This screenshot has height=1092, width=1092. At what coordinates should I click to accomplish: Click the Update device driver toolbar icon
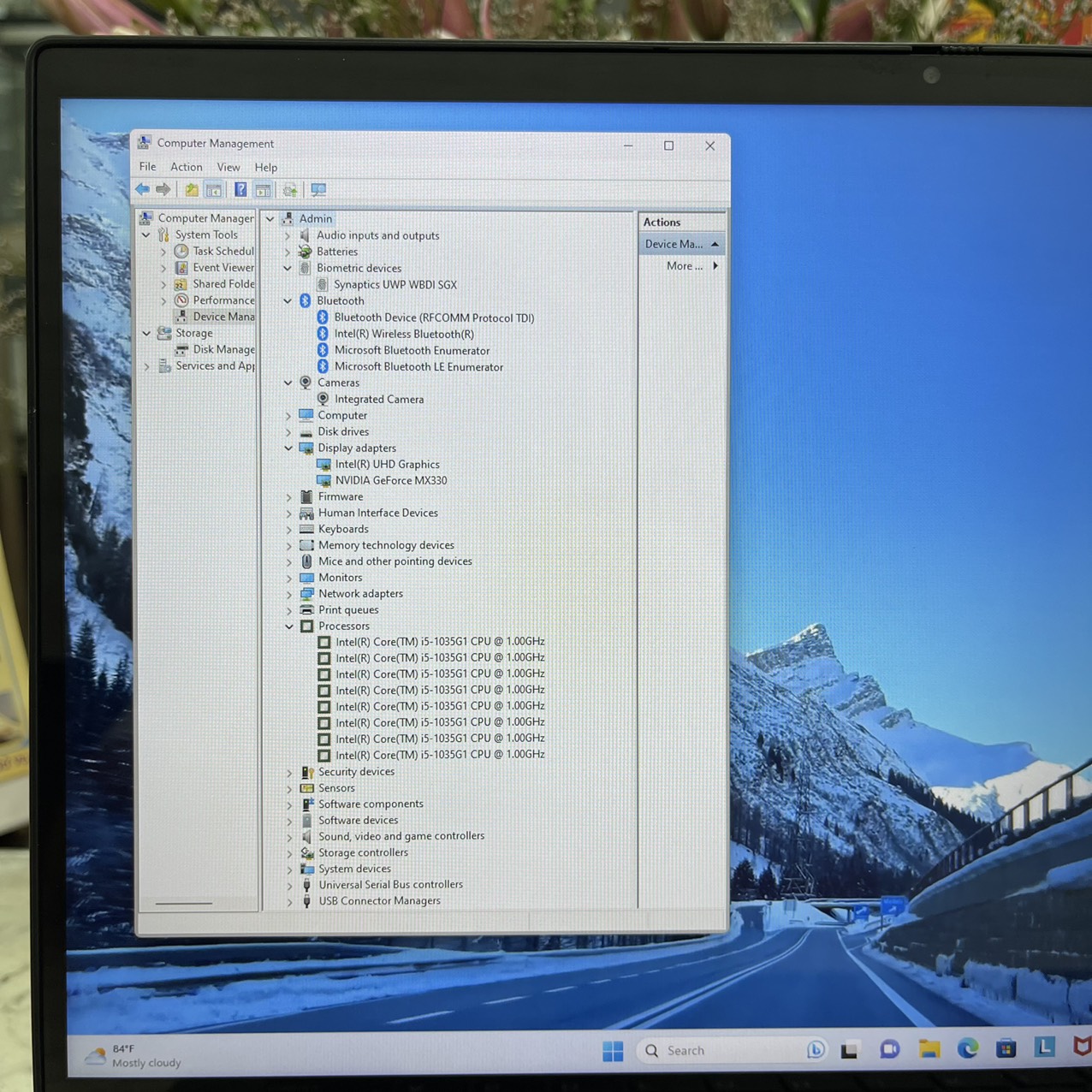point(290,190)
